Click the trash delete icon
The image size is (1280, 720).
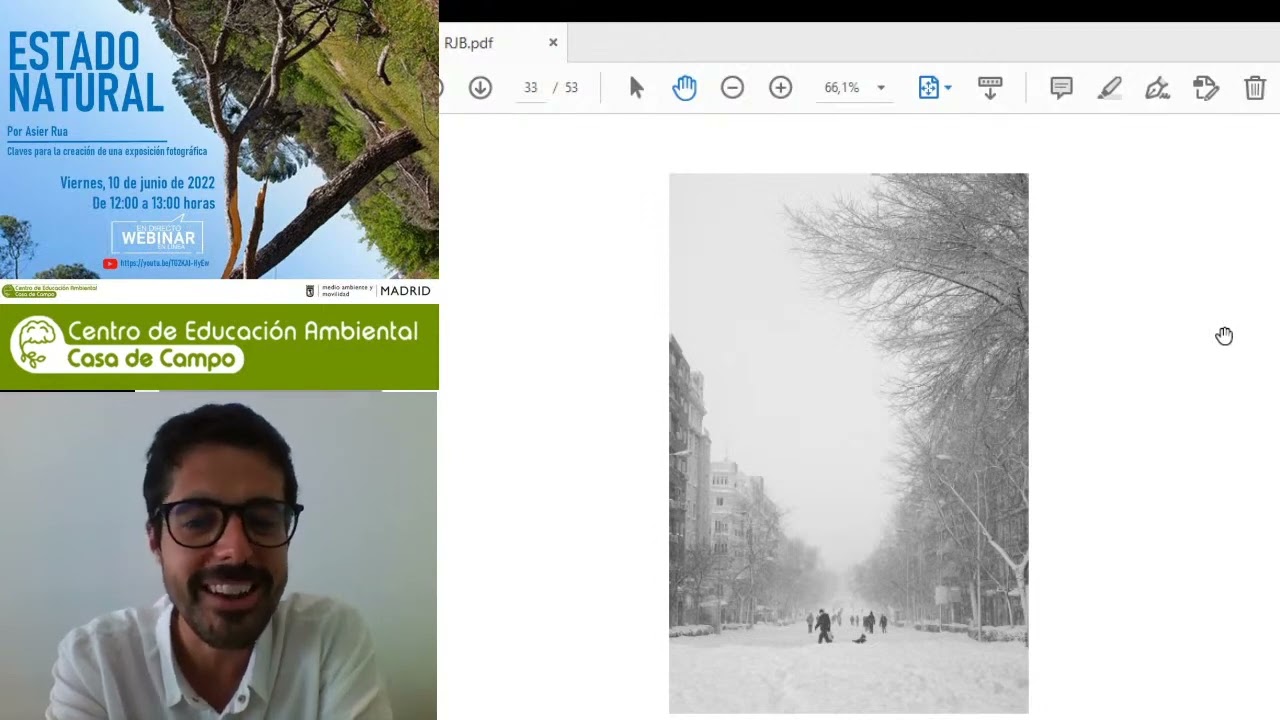click(1255, 88)
